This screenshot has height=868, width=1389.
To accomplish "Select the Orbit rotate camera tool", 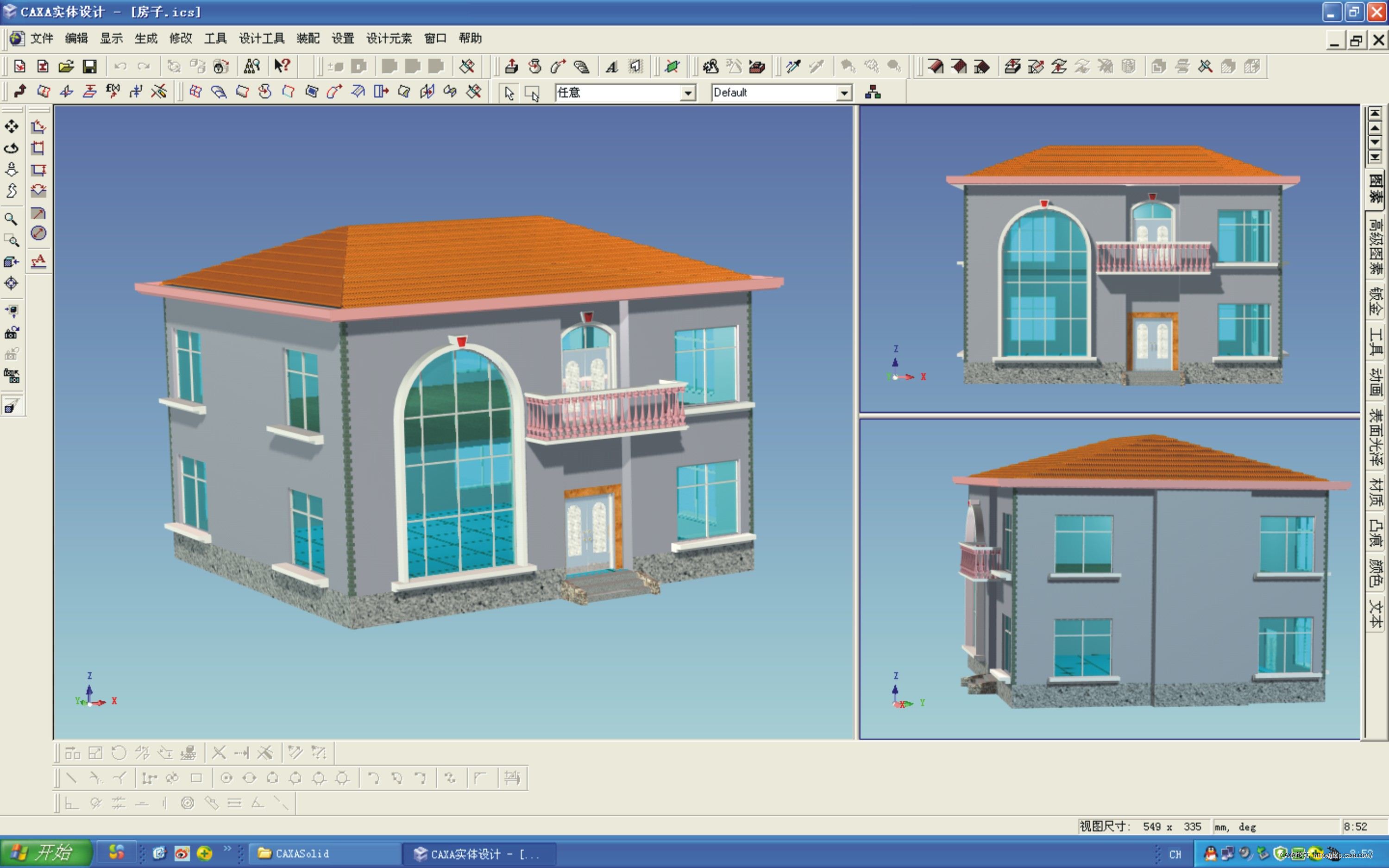I will pos(12,149).
